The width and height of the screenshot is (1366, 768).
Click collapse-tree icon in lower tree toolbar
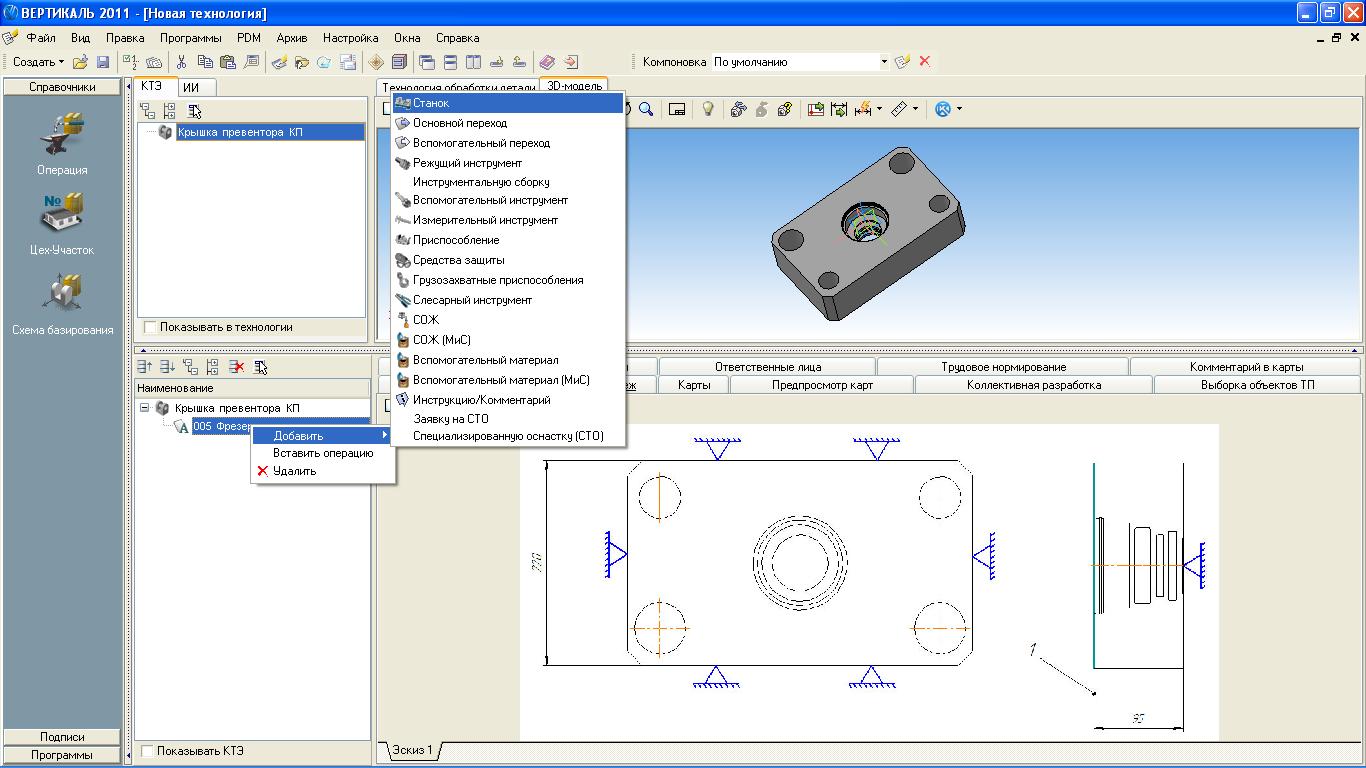pyautogui.click(x=191, y=367)
